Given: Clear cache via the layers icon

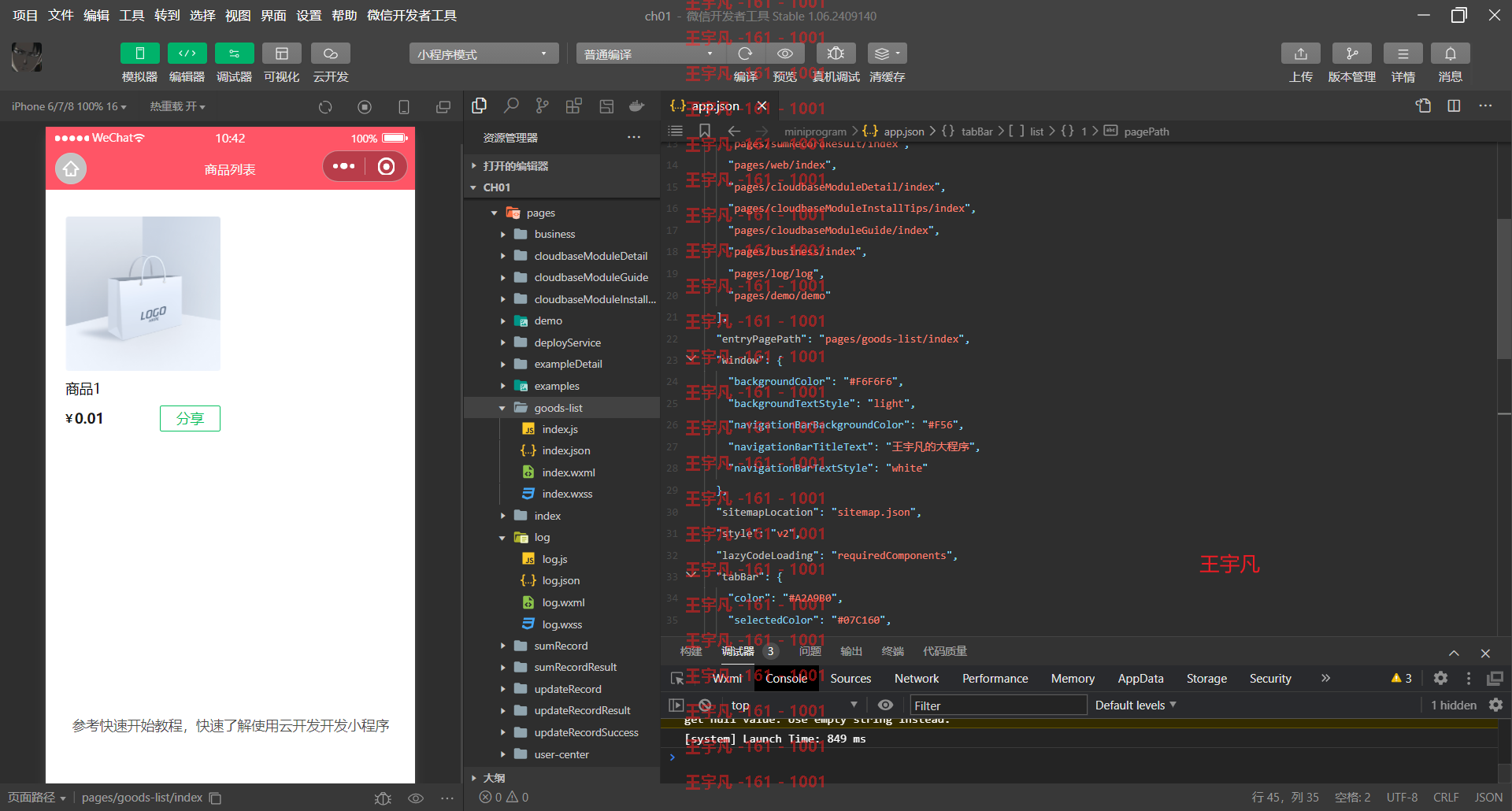Looking at the screenshot, I should coord(887,54).
